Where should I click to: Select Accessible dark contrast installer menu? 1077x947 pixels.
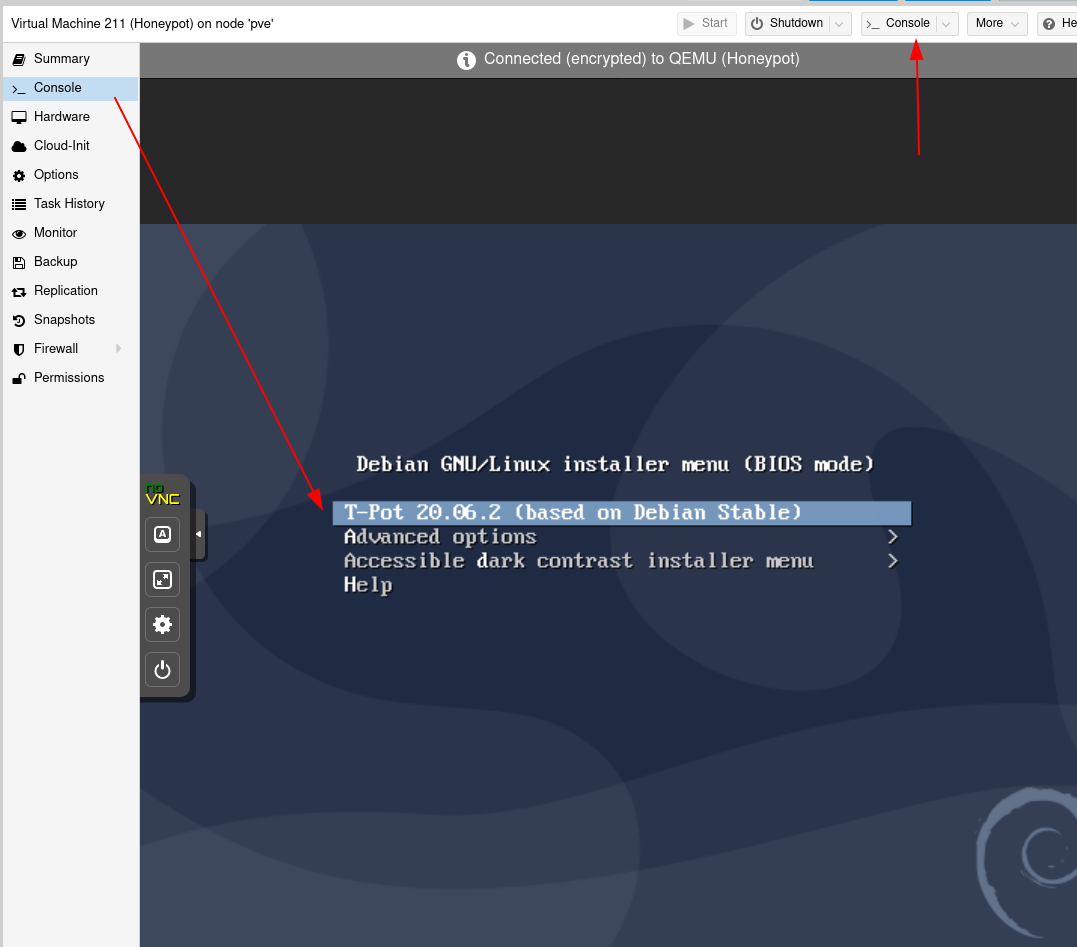(x=622, y=561)
